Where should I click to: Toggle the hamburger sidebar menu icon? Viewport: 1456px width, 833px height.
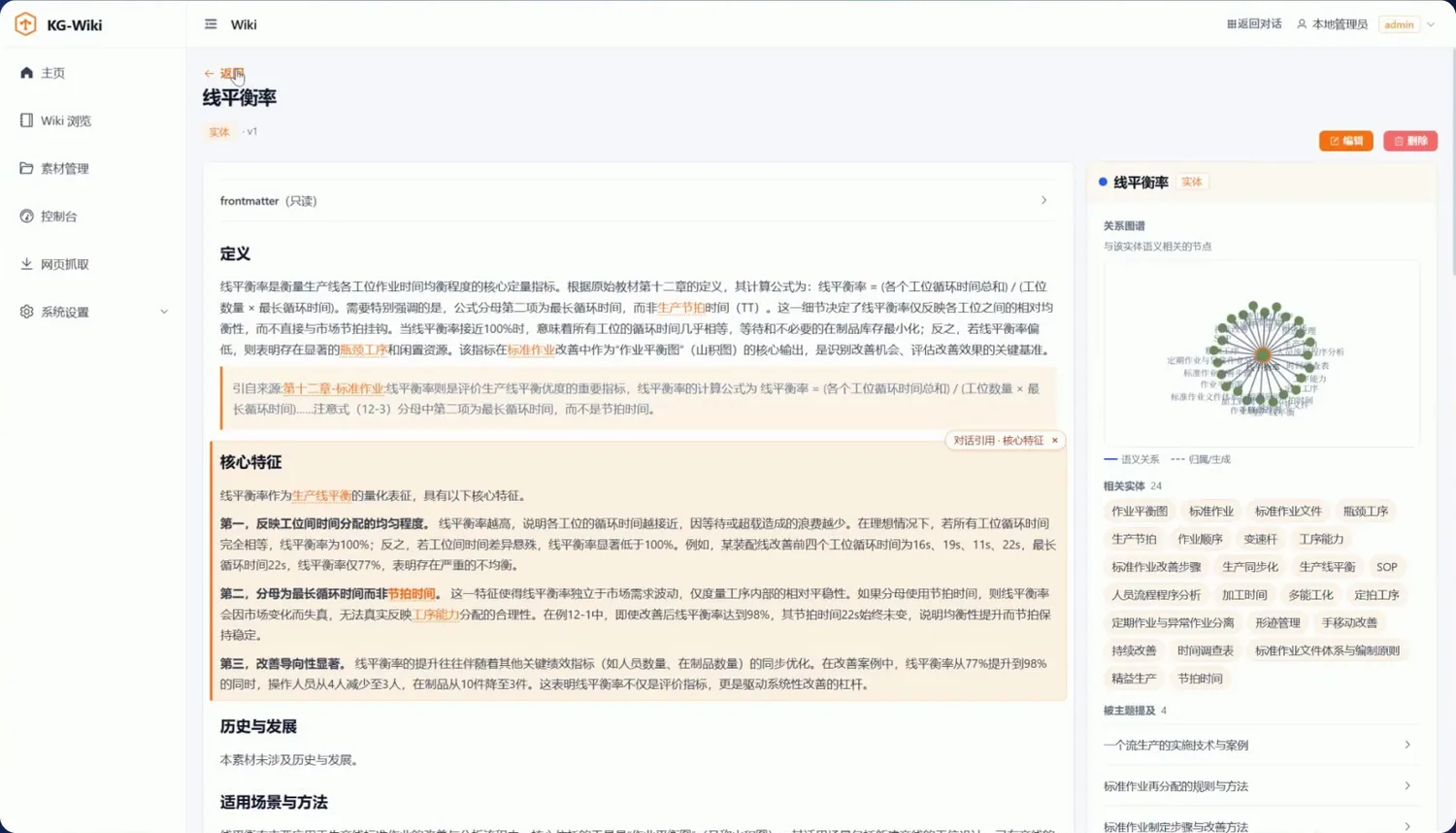pos(211,24)
